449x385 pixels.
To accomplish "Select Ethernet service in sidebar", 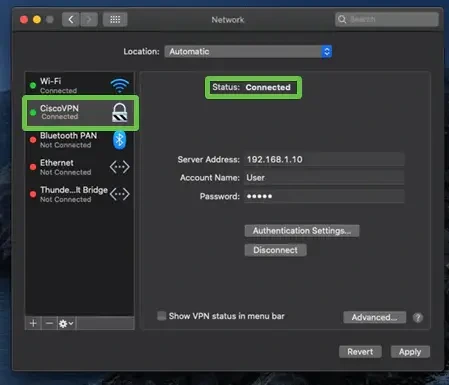I will (x=80, y=167).
